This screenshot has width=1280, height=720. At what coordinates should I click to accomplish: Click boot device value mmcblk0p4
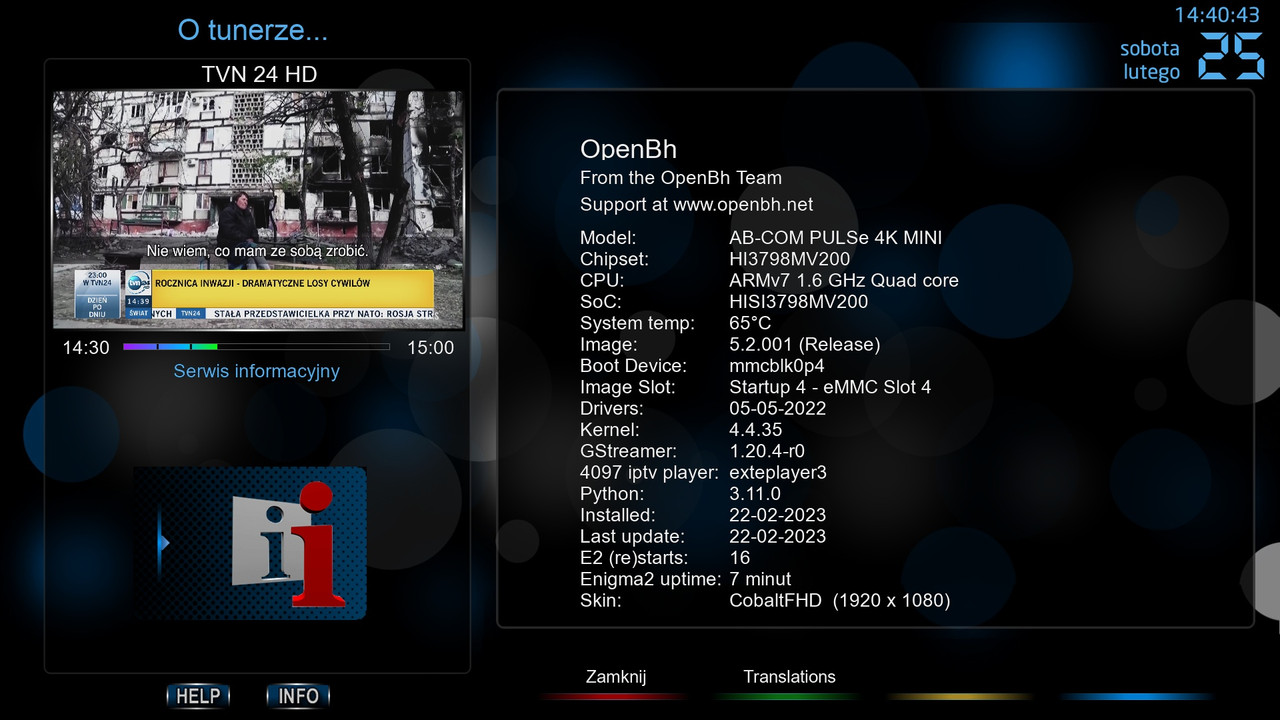click(777, 366)
